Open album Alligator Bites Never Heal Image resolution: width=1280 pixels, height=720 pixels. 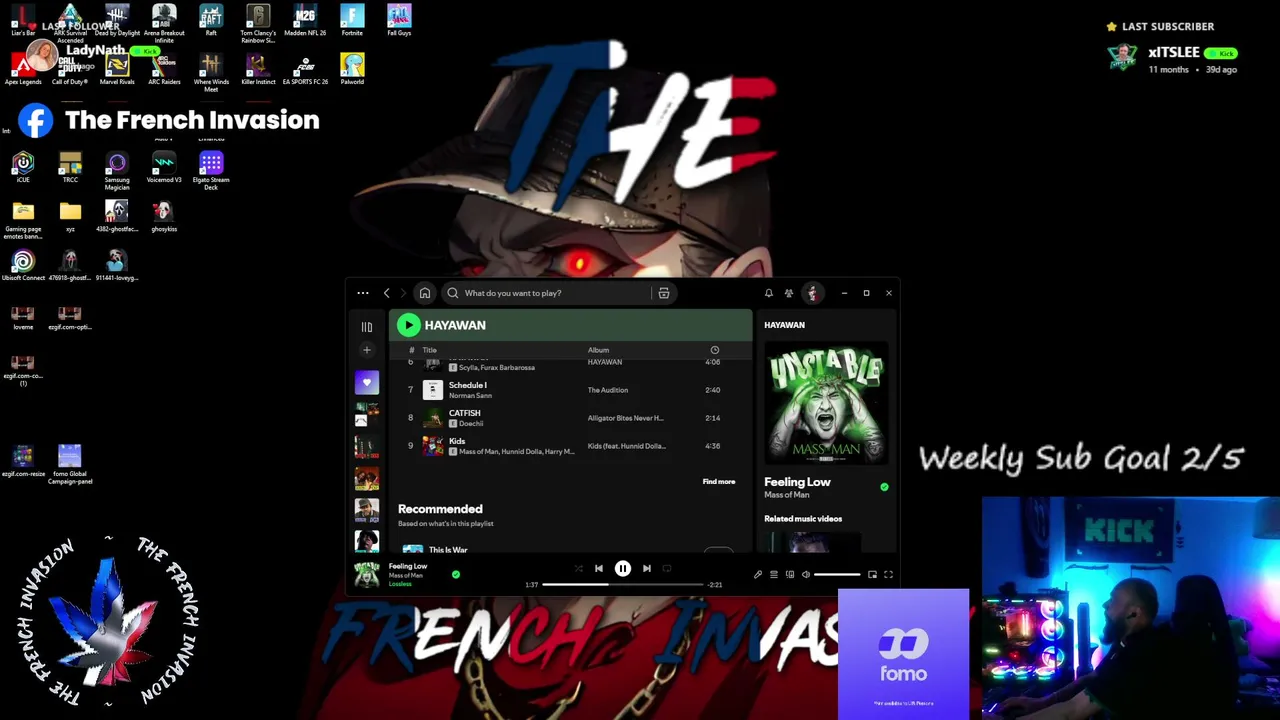coord(625,418)
